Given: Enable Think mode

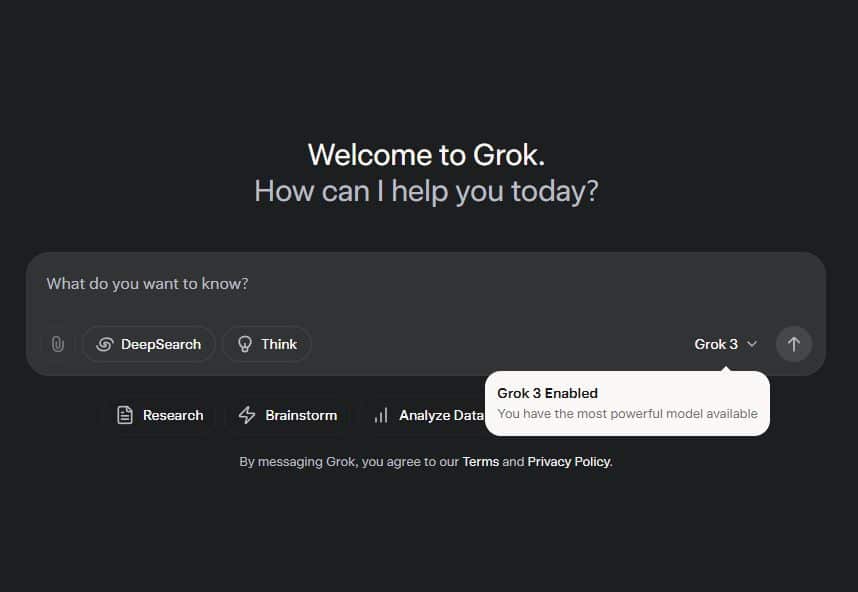Looking at the screenshot, I should 267,344.
